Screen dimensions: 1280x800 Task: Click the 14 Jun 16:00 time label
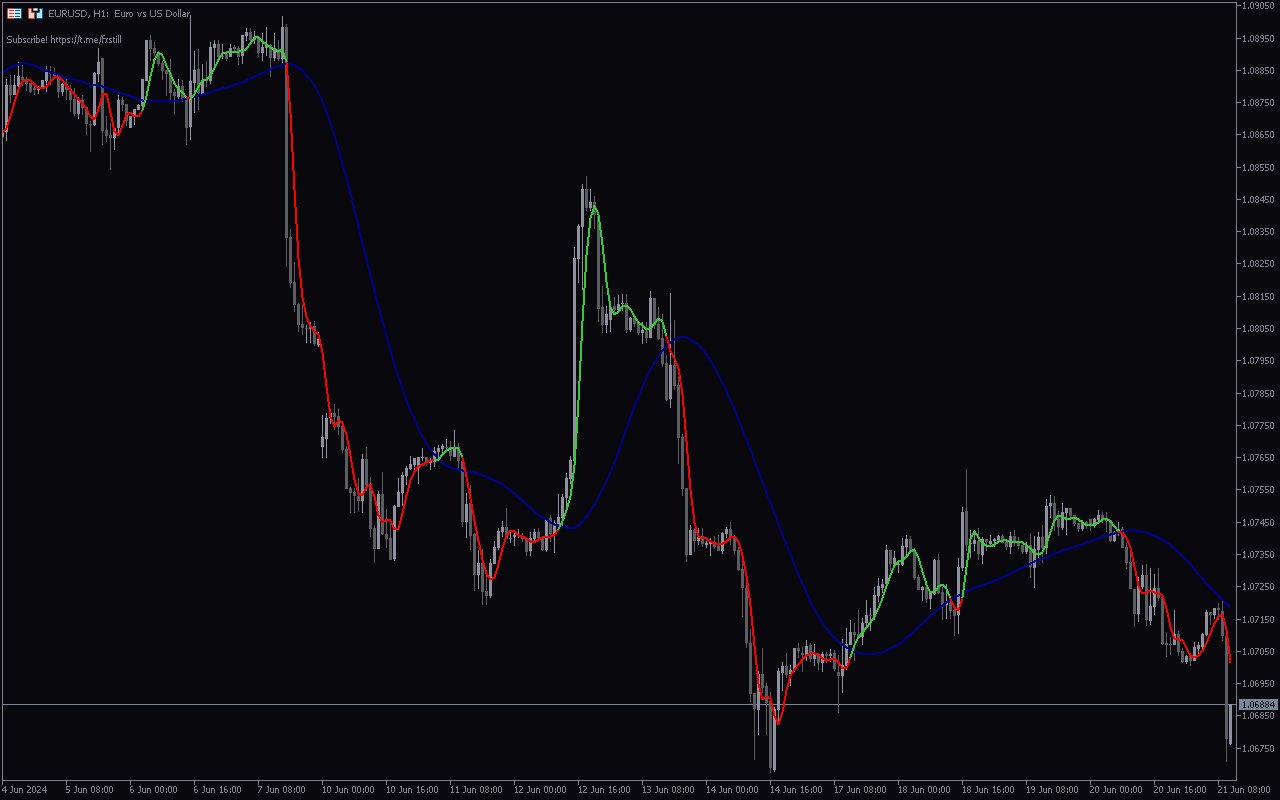(x=797, y=789)
